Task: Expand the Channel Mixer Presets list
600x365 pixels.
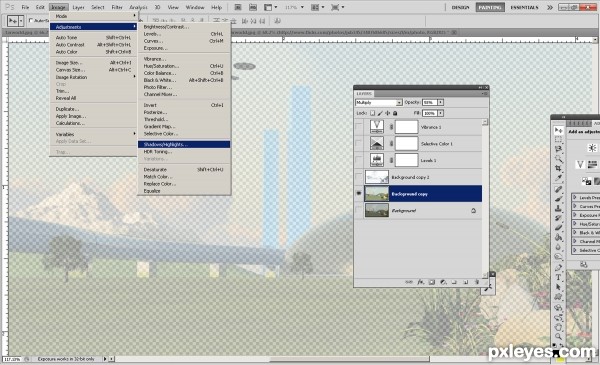Action: click(x=575, y=241)
